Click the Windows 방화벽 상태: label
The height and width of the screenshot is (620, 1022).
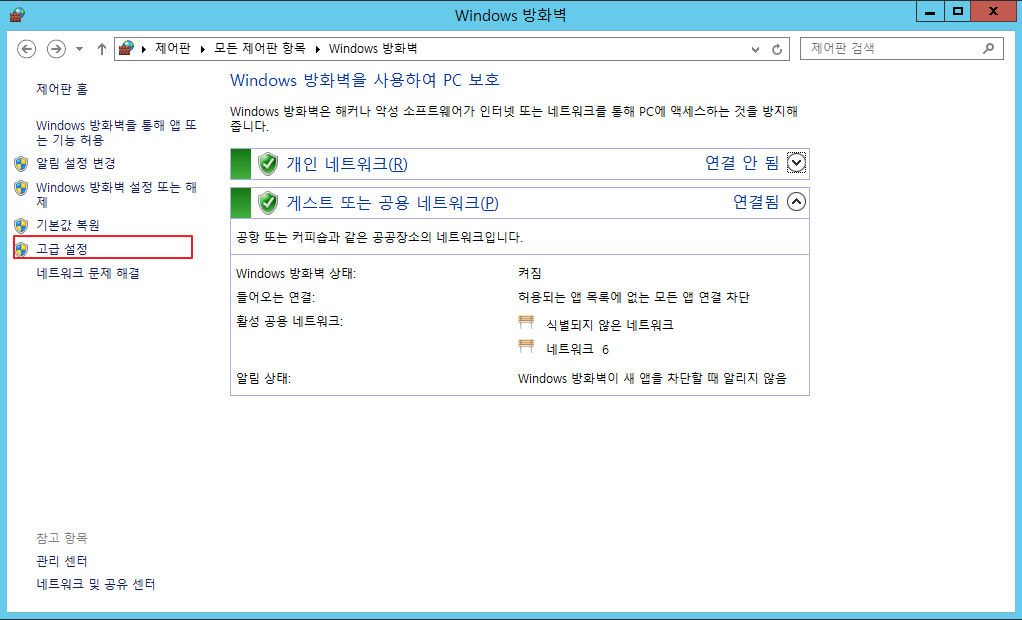coord(296,273)
